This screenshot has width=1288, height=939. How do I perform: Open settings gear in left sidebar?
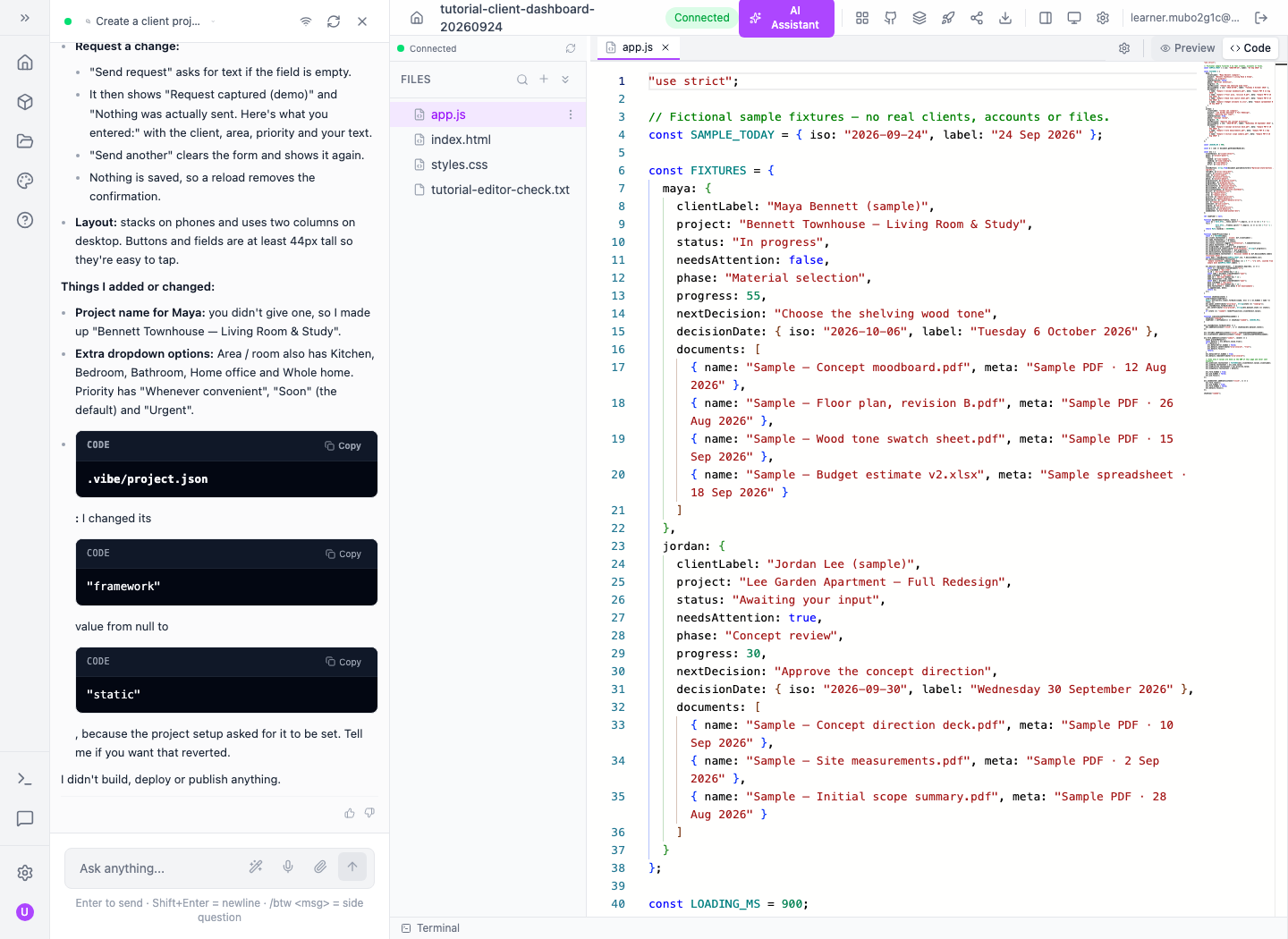(x=25, y=873)
